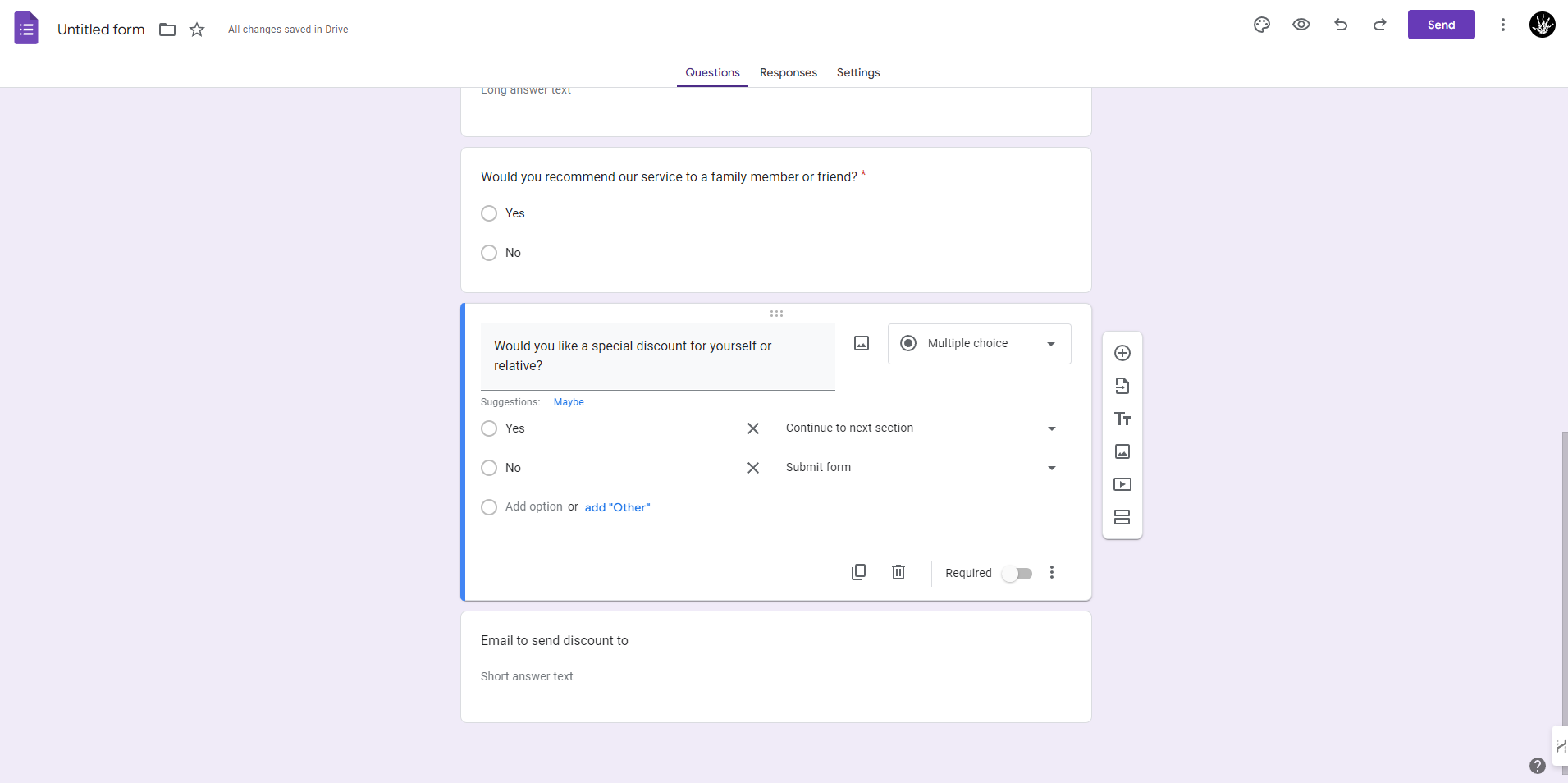Click the Add option radio circle
The height and width of the screenshot is (783, 1568).
click(x=489, y=507)
